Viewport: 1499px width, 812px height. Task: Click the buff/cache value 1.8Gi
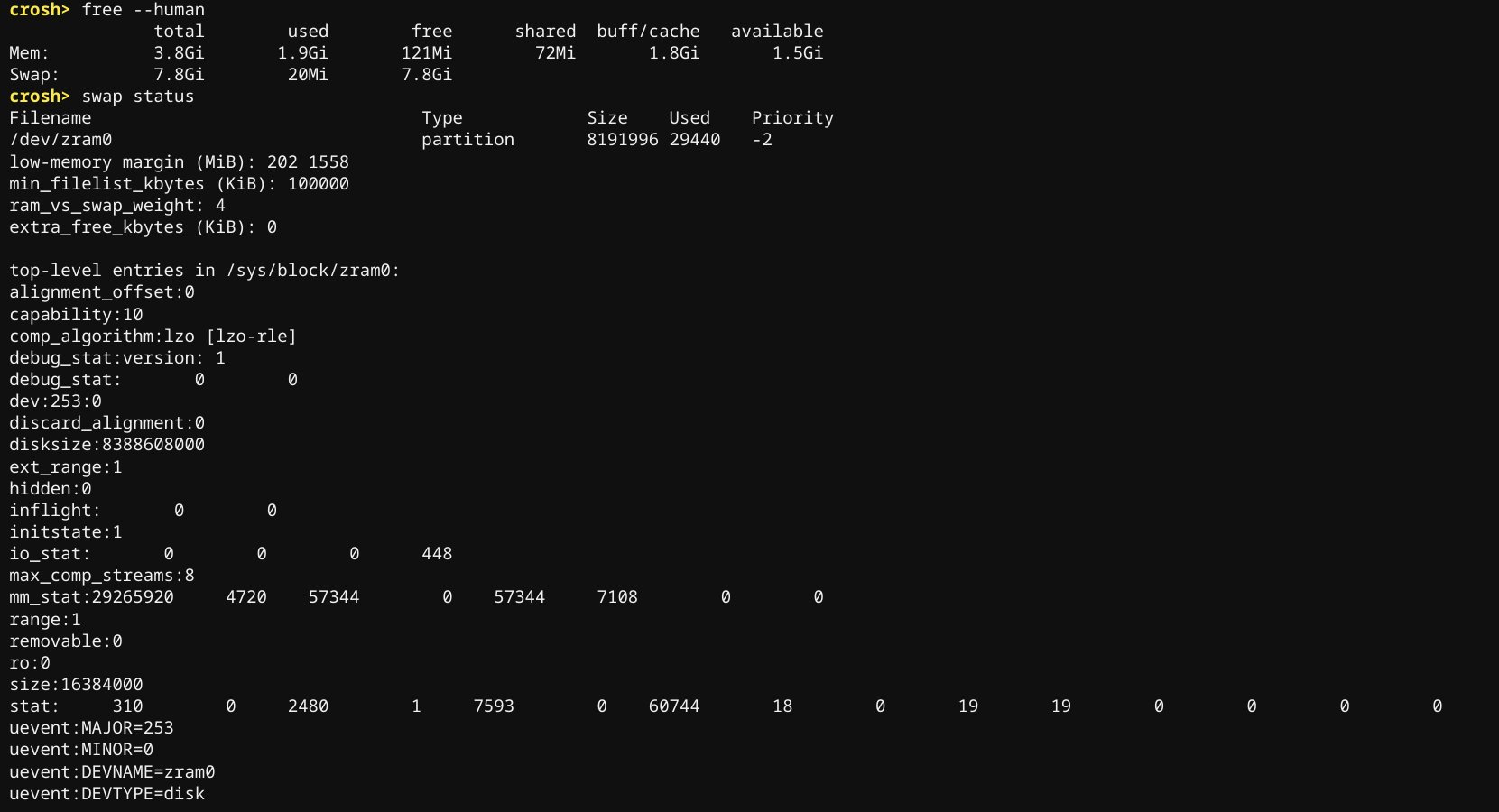[x=674, y=53]
